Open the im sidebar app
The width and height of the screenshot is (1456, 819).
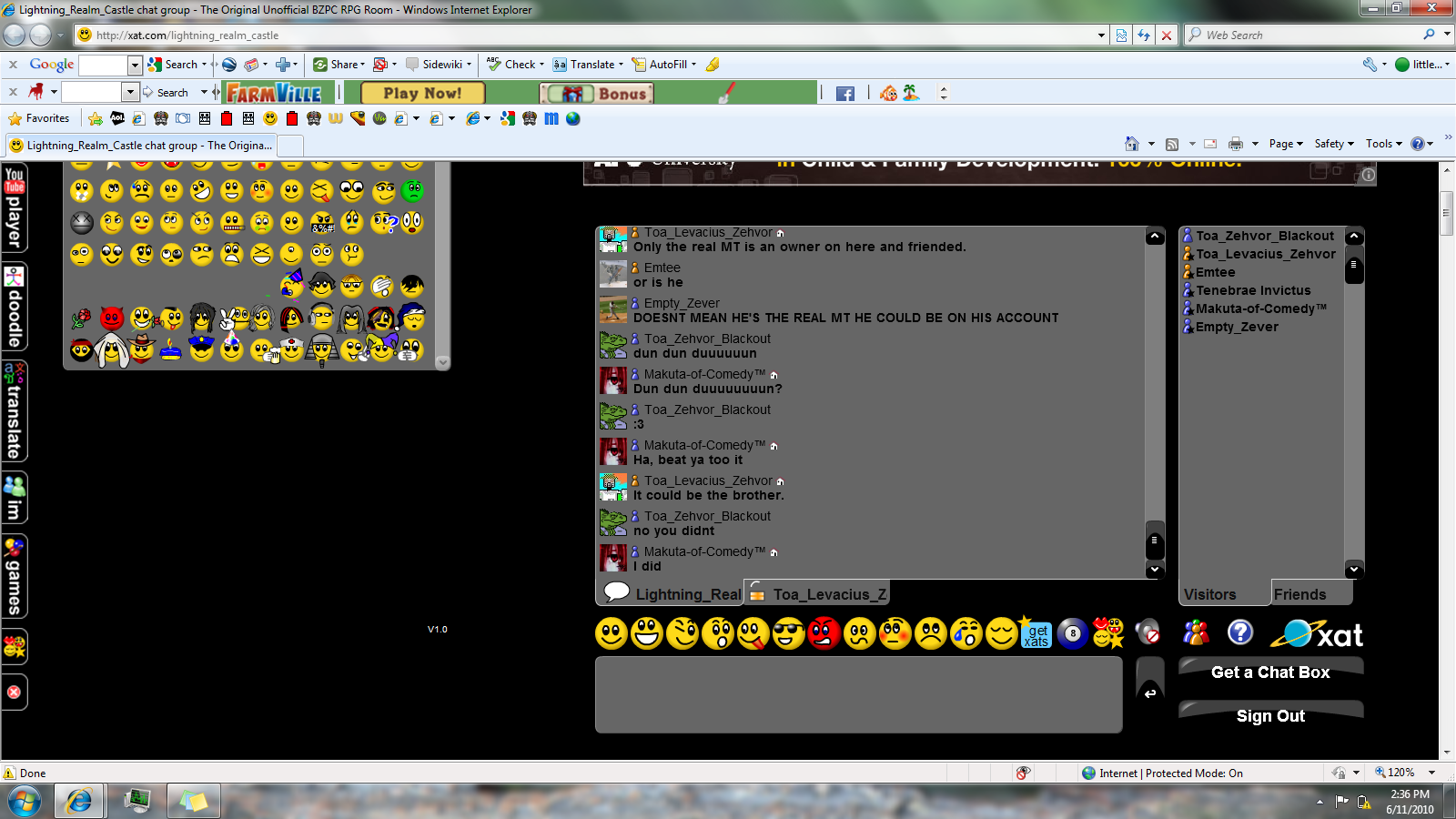coord(14,497)
